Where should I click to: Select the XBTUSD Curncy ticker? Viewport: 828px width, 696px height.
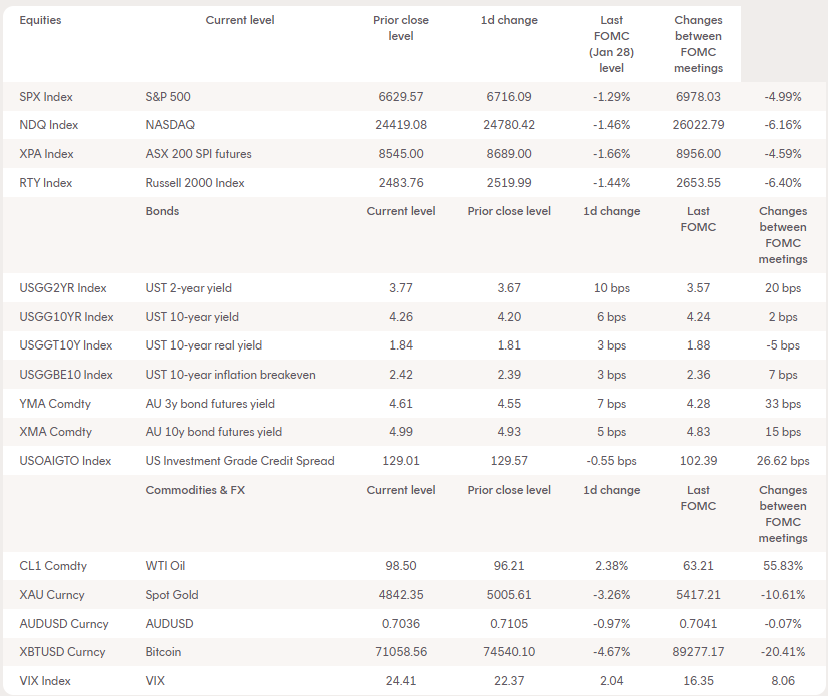coord(62,653)
